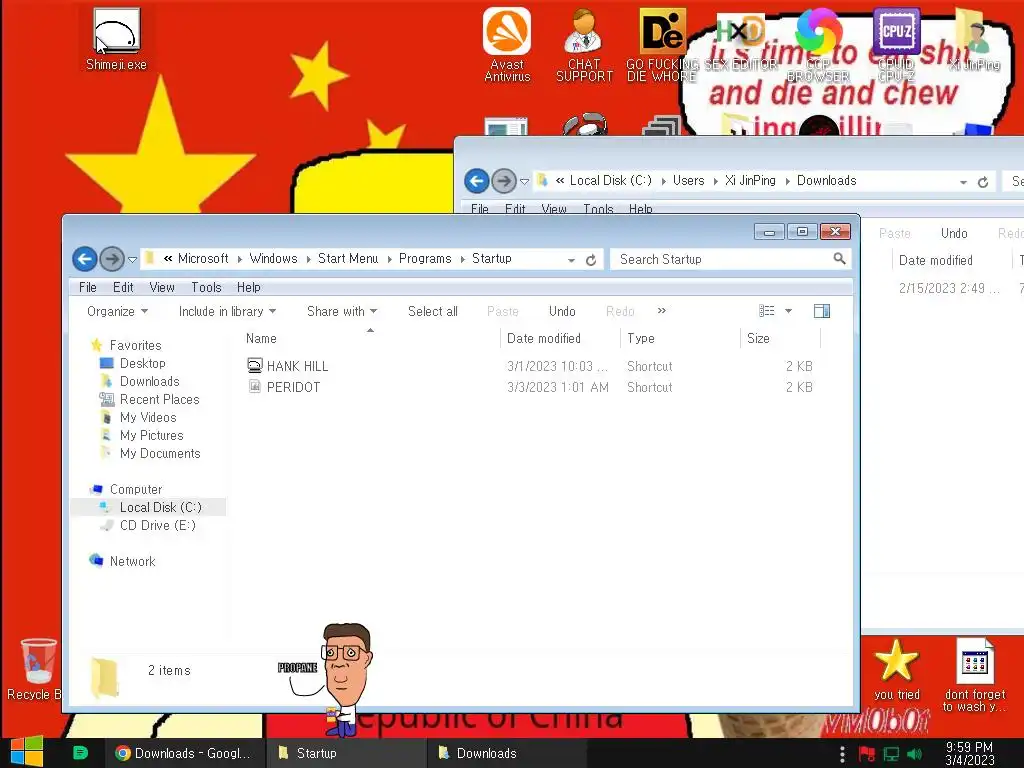Viewport: 1024px width, 768px height.
Task: Open the view options dropdown arrow
Action: [x=788, y=311]
